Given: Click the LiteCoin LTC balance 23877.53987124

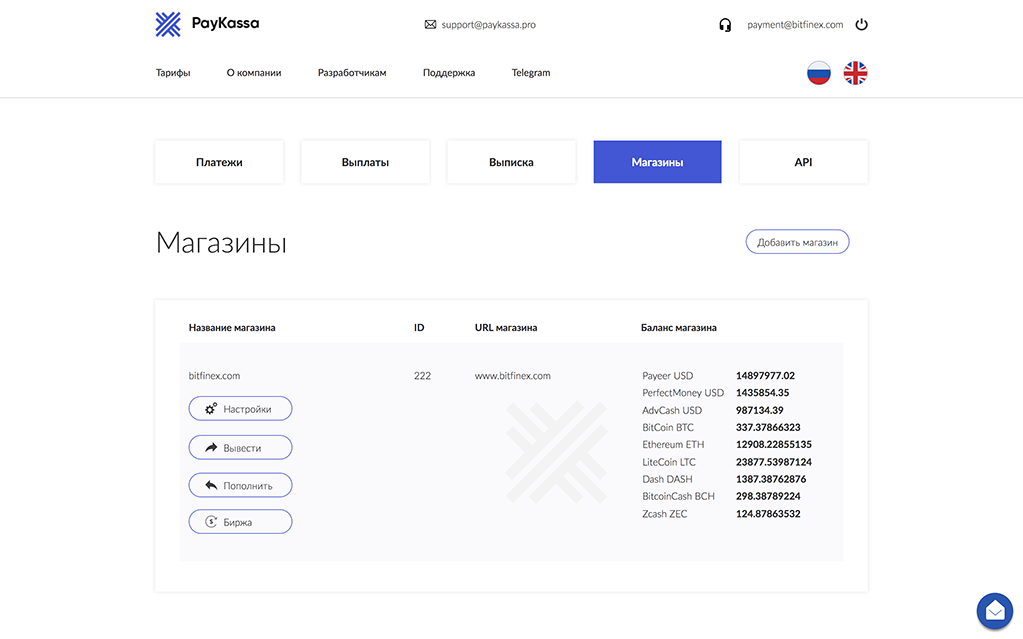Looking at the screenshot, I should (x=774, y=462).
